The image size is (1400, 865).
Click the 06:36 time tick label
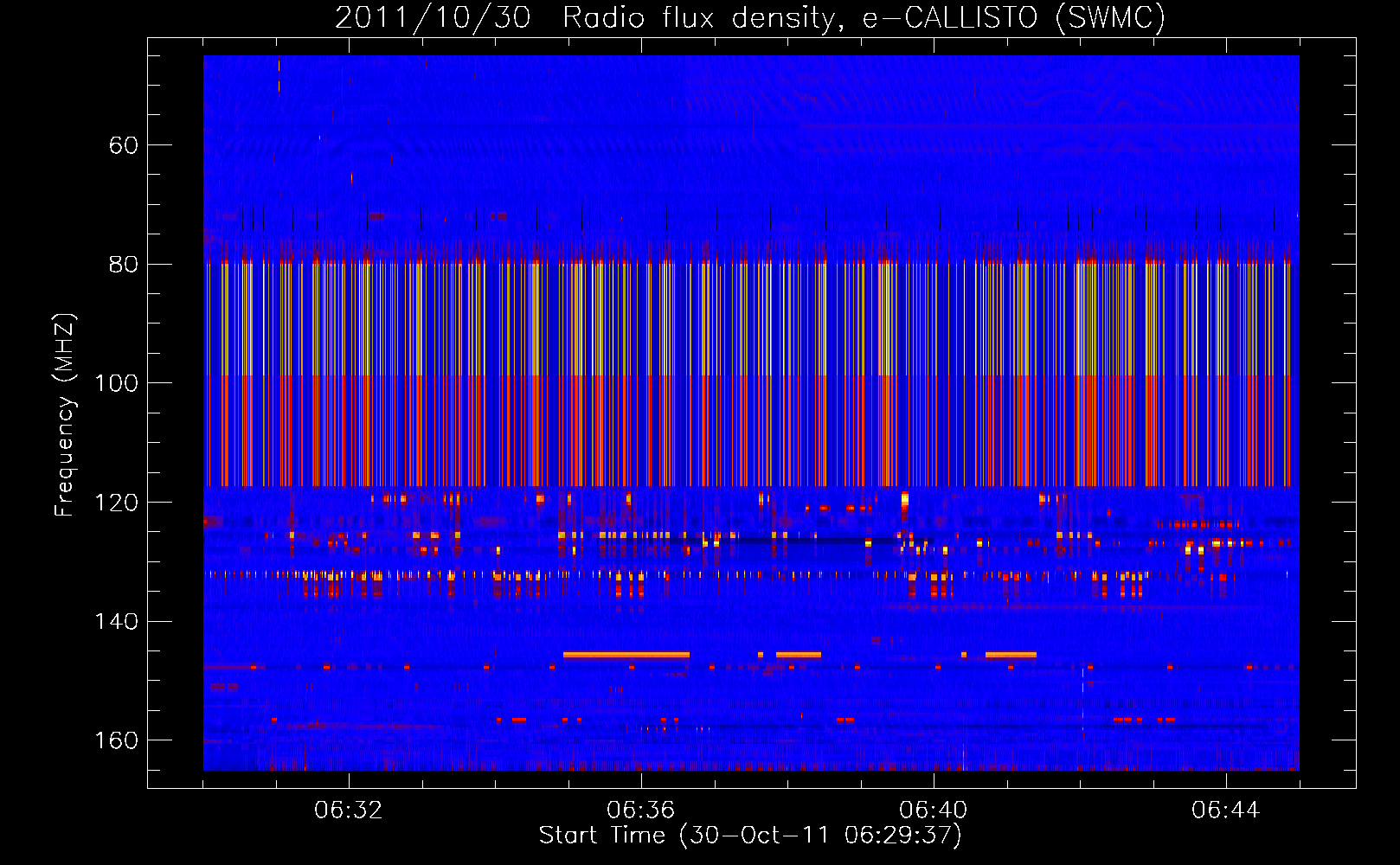click(x=641, y=811)
